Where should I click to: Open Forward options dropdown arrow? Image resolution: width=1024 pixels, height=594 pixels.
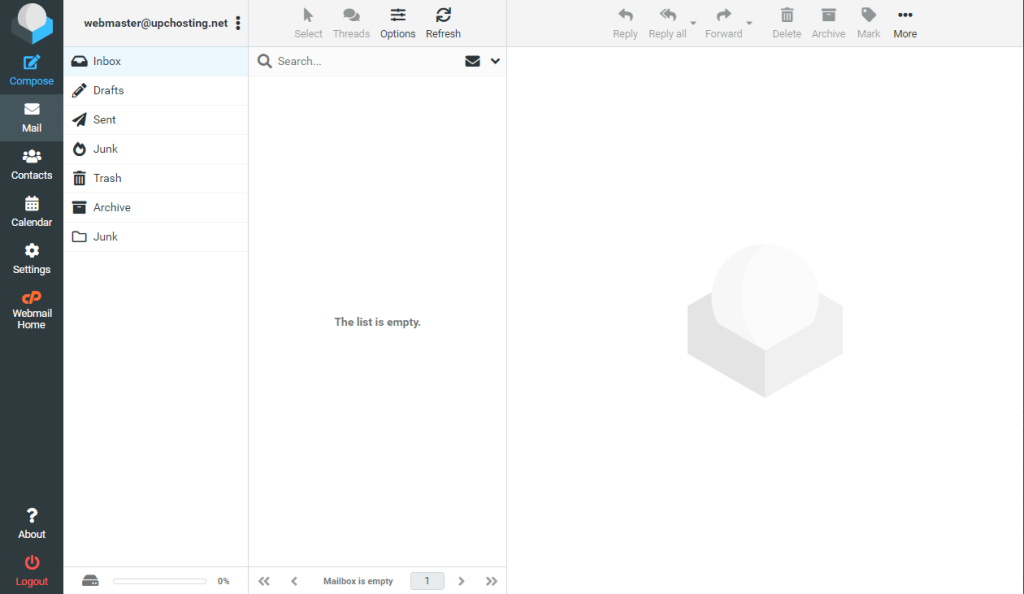[x=749, y=23]
